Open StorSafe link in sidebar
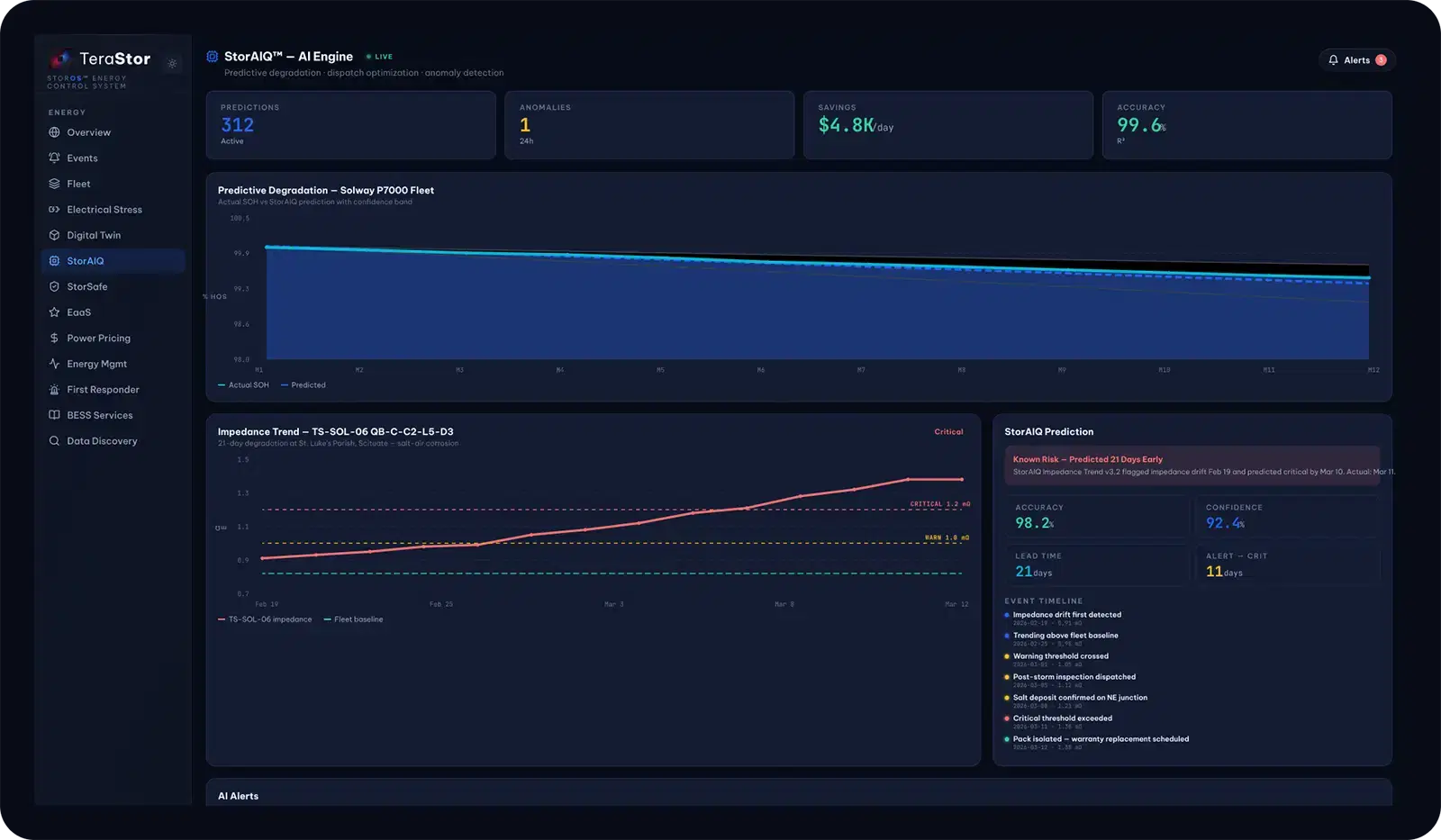The width and height of the screenshot is (1441, 840). 113,286
